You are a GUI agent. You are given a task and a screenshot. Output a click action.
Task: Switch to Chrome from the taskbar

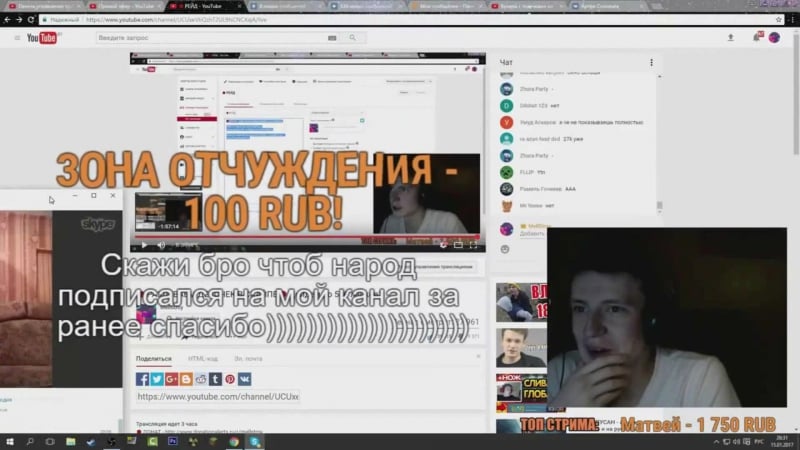pyautogui.click(x=234, y=442)
